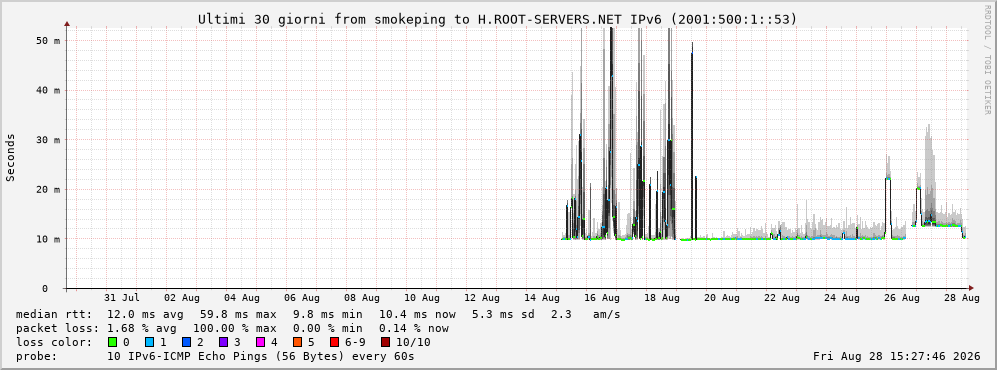Click the blue loss color 2 swatch
The image size is (997, 370).
click(x=186, y=342)
